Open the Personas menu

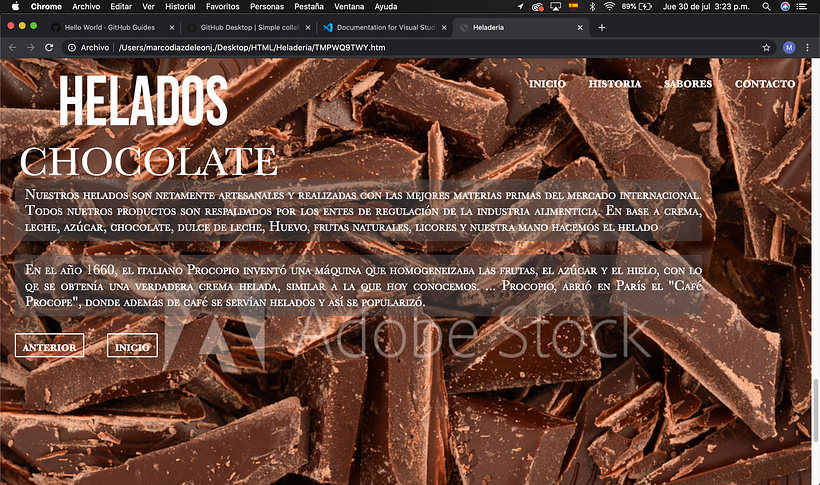267,6
